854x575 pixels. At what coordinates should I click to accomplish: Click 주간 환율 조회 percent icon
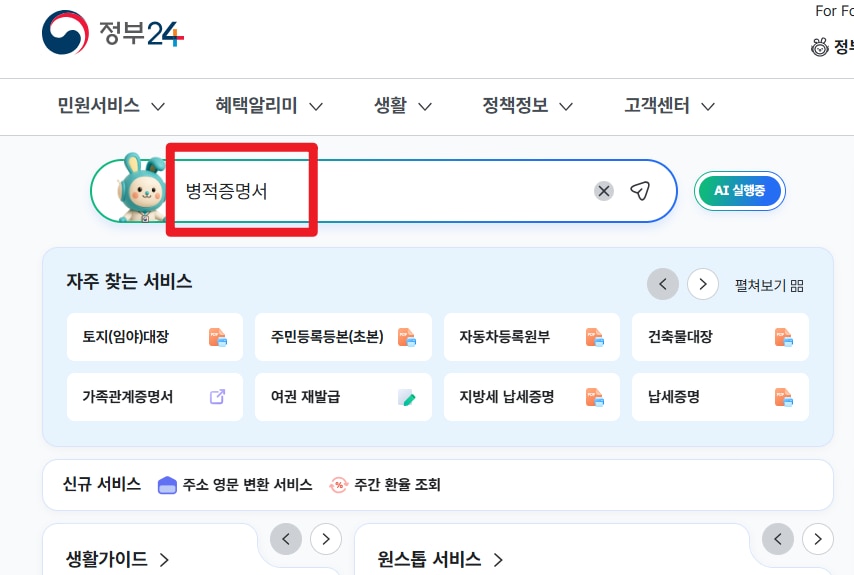(x=338, y=485)
